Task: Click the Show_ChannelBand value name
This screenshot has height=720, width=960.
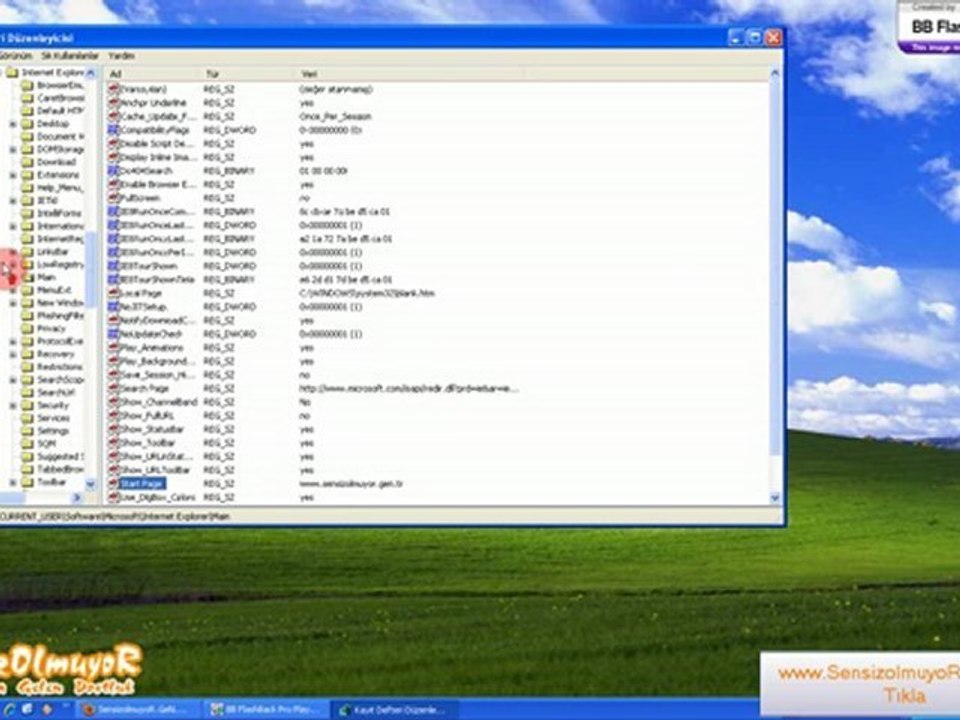Action: [159, 402]
